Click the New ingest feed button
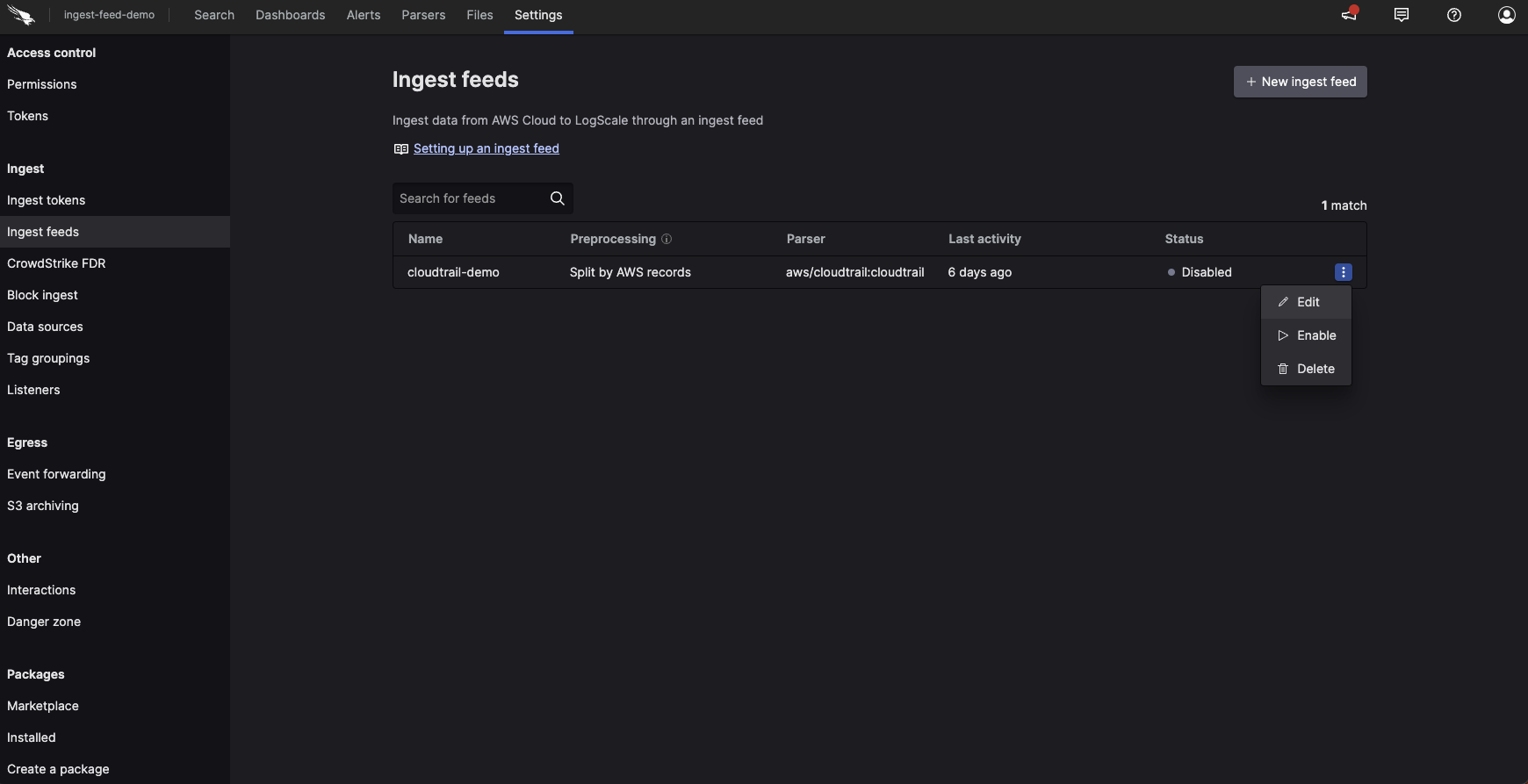This screenshot has width=1528, height=784. tap(1300, 82)
